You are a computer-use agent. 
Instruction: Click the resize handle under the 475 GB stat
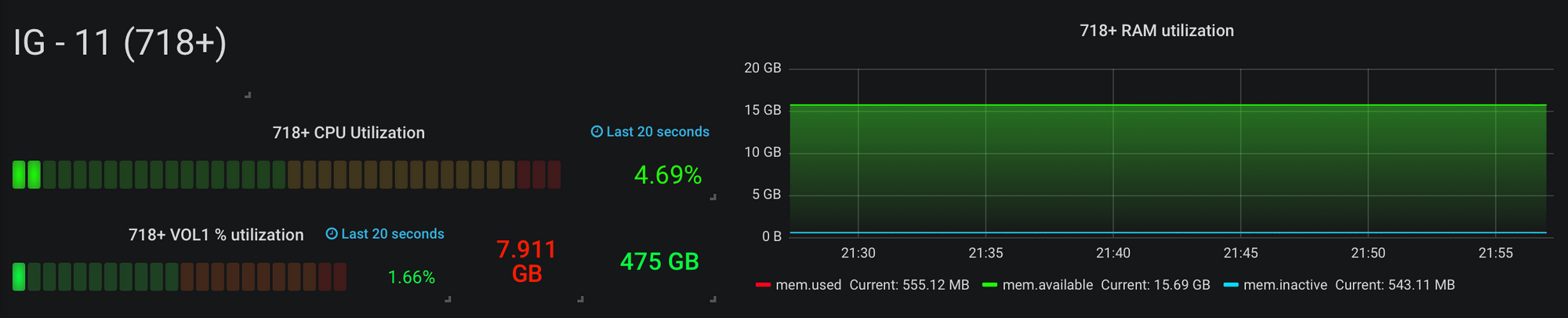[713, 299]
